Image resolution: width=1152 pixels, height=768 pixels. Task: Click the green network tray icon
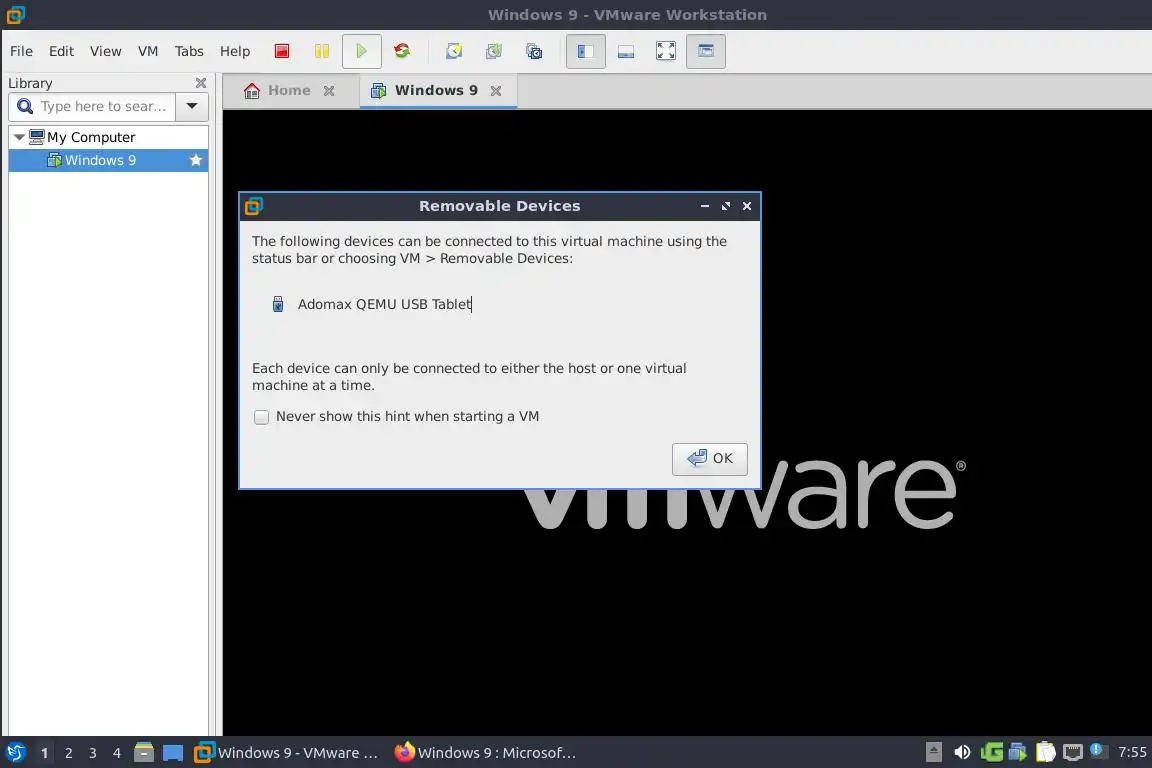991,752
